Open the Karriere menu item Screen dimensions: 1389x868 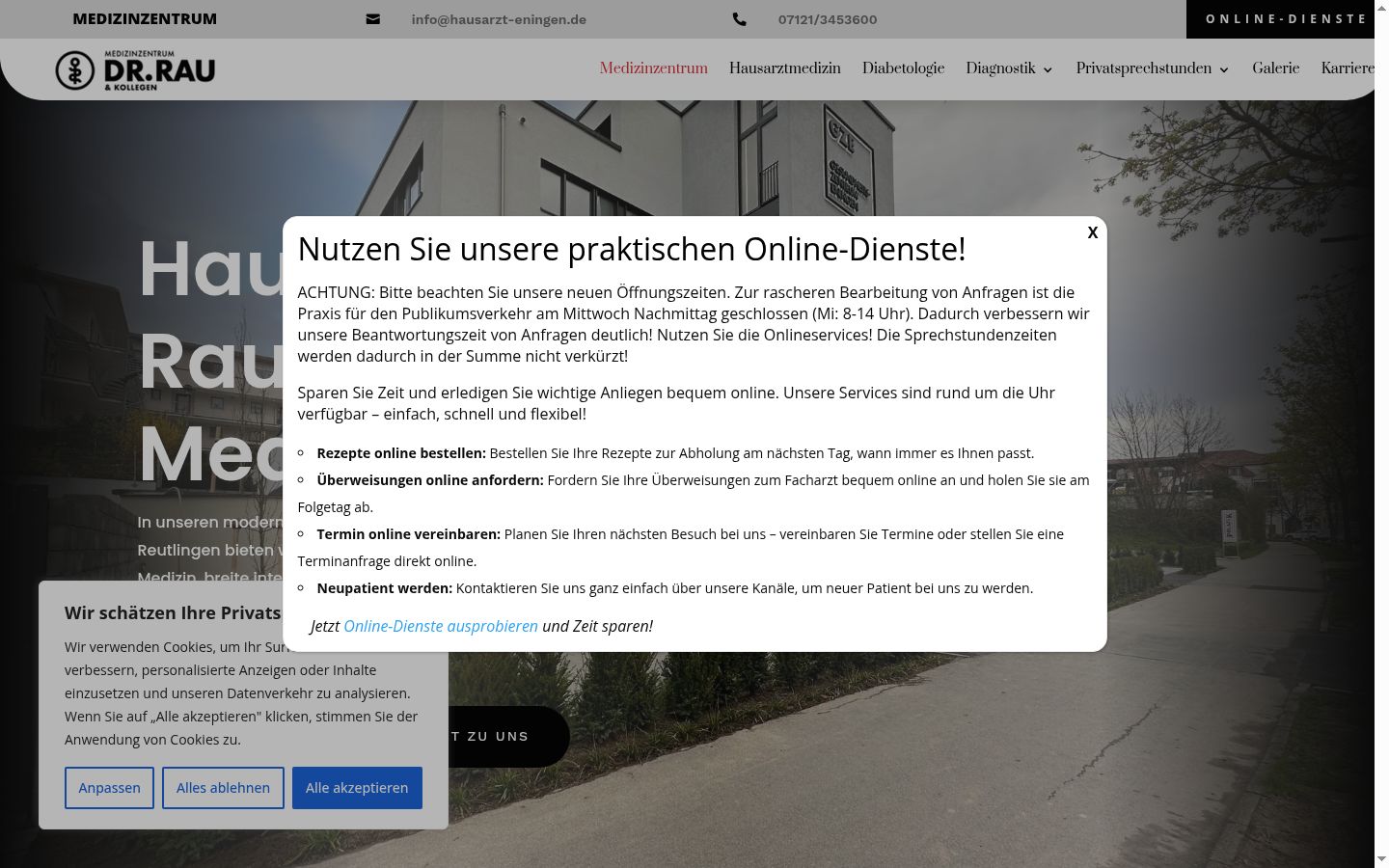[x=1348, y=68]
